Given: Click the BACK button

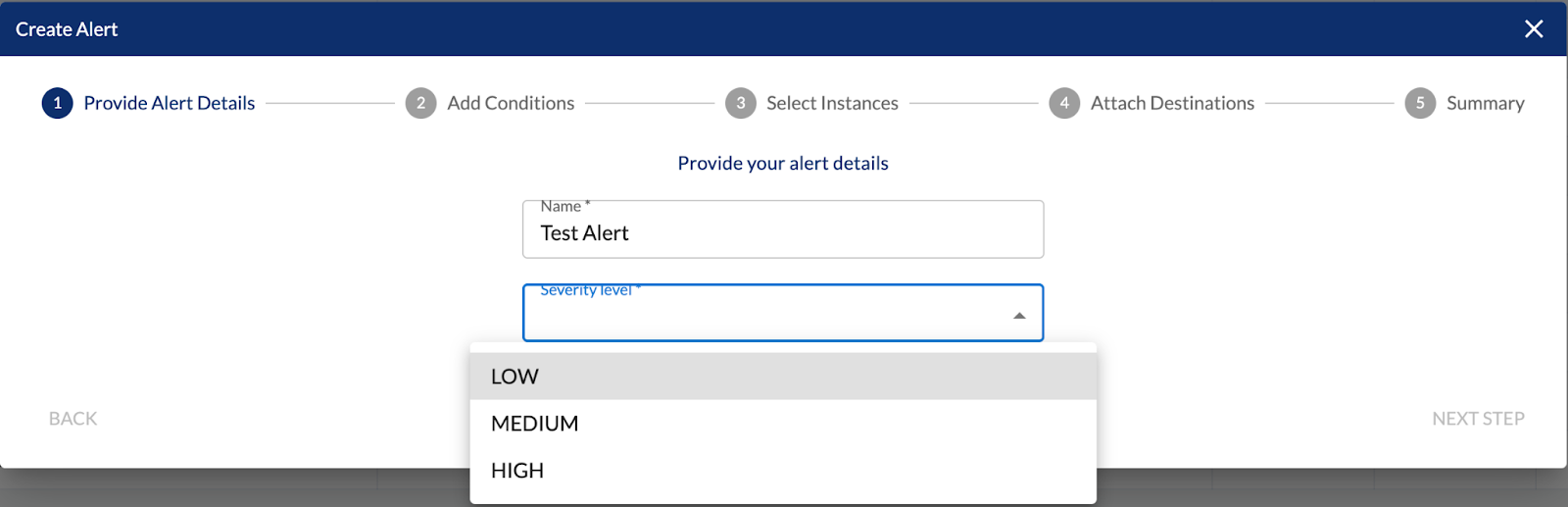Looking at the screenshot, I should coord(73,419).
